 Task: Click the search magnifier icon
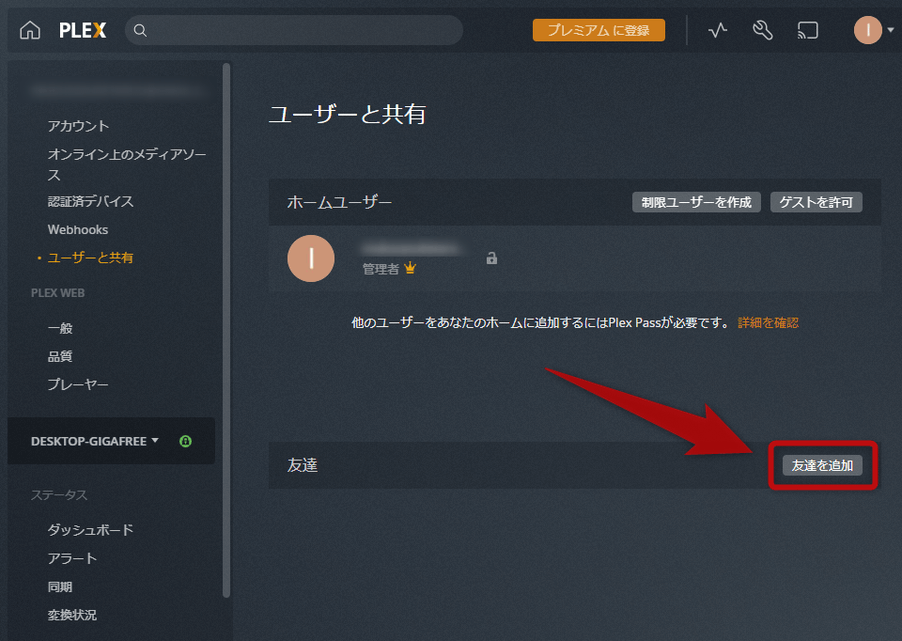click(x=140, y=30)
